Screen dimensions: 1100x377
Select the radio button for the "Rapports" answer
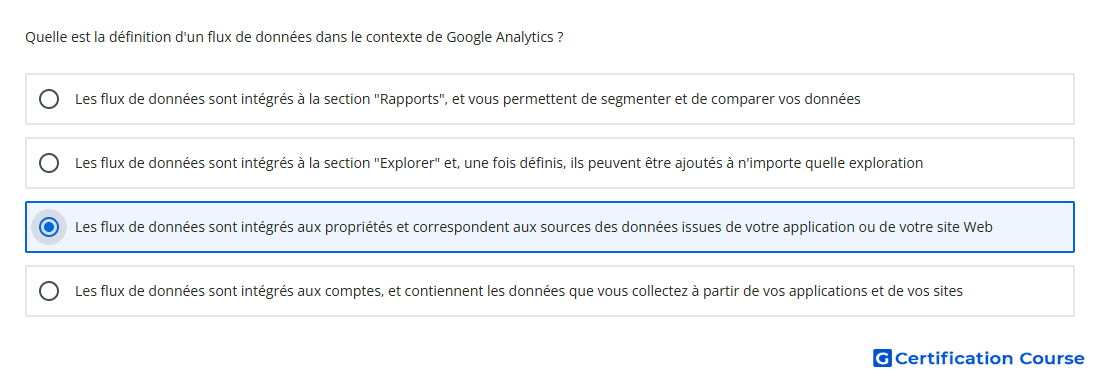point(49,99)
